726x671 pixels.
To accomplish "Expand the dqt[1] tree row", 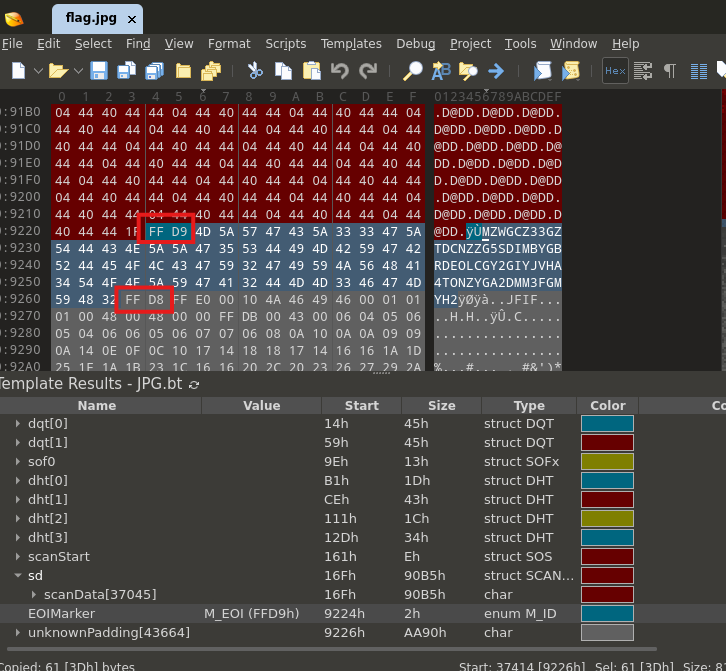I will [x=18, y=442].
